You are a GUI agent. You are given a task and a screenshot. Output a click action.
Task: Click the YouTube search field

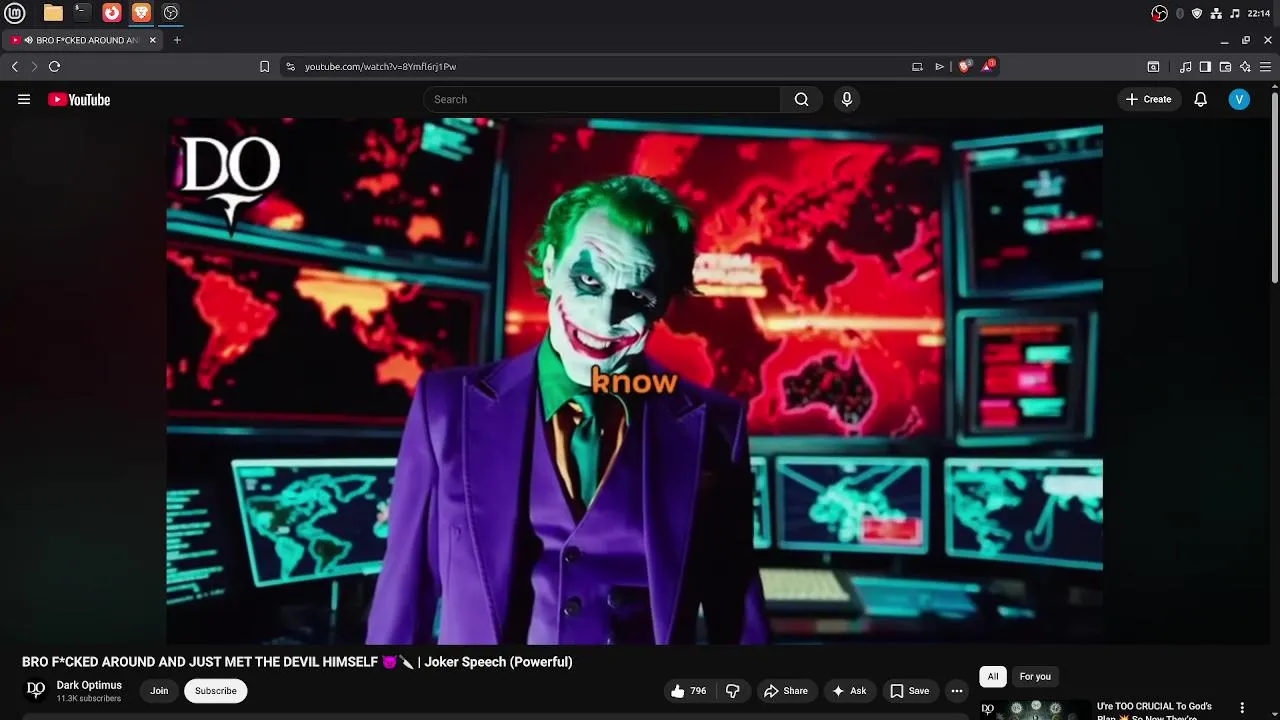click(602, 99)
